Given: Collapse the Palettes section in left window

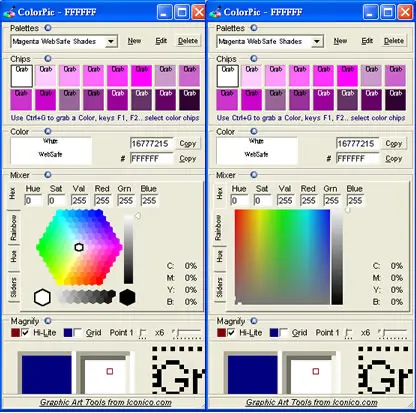Looking at the screenshot, I should (x=48, y=28).
